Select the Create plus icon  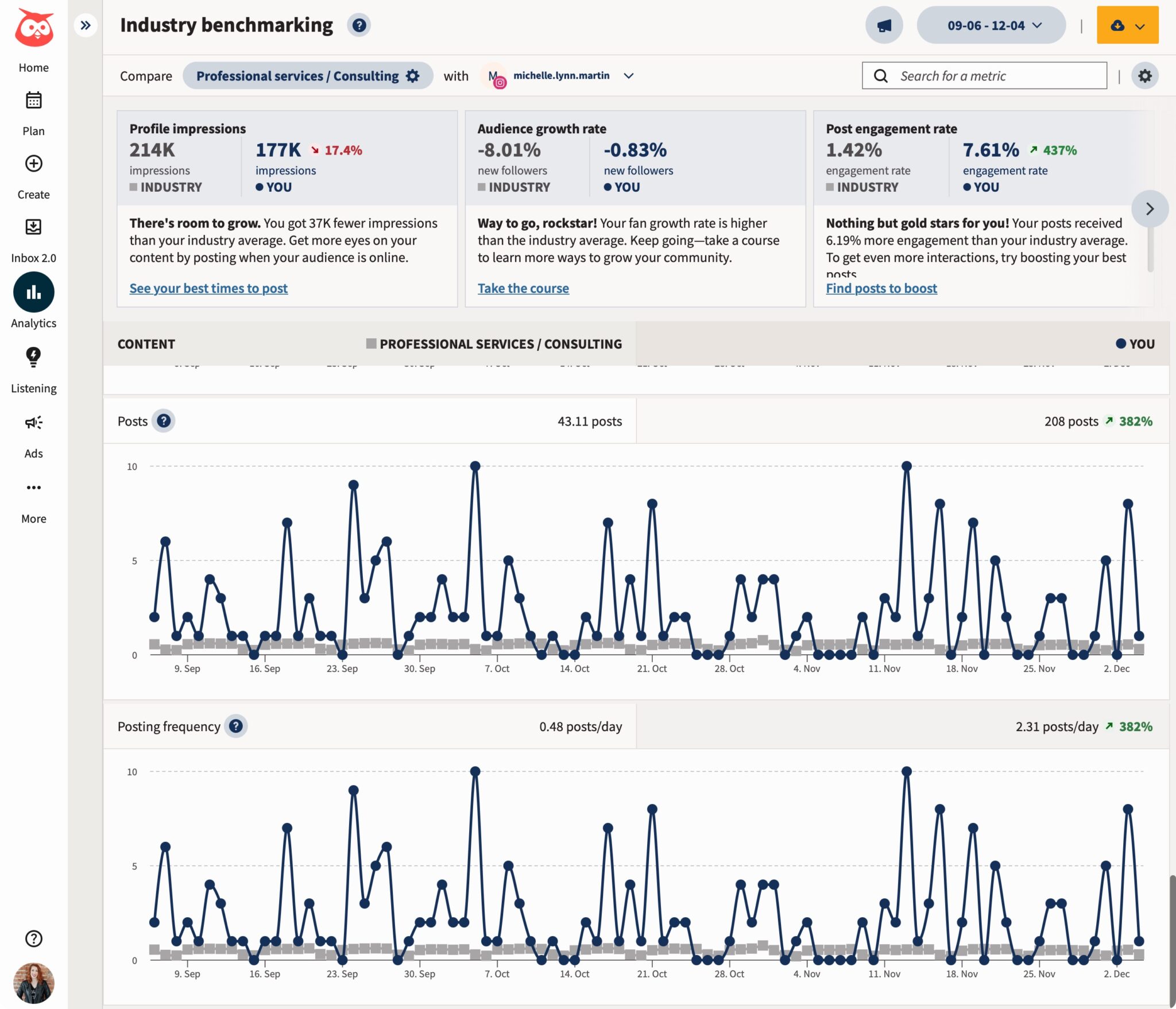(x=33, y=164)
